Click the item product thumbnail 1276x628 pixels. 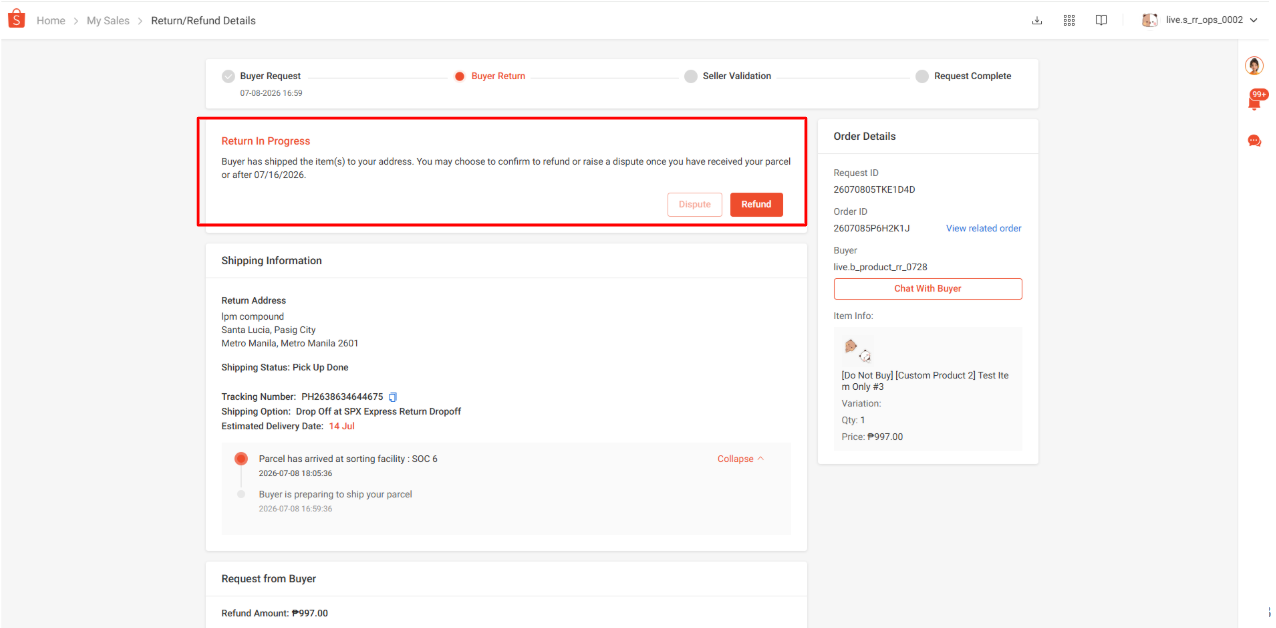857,350
